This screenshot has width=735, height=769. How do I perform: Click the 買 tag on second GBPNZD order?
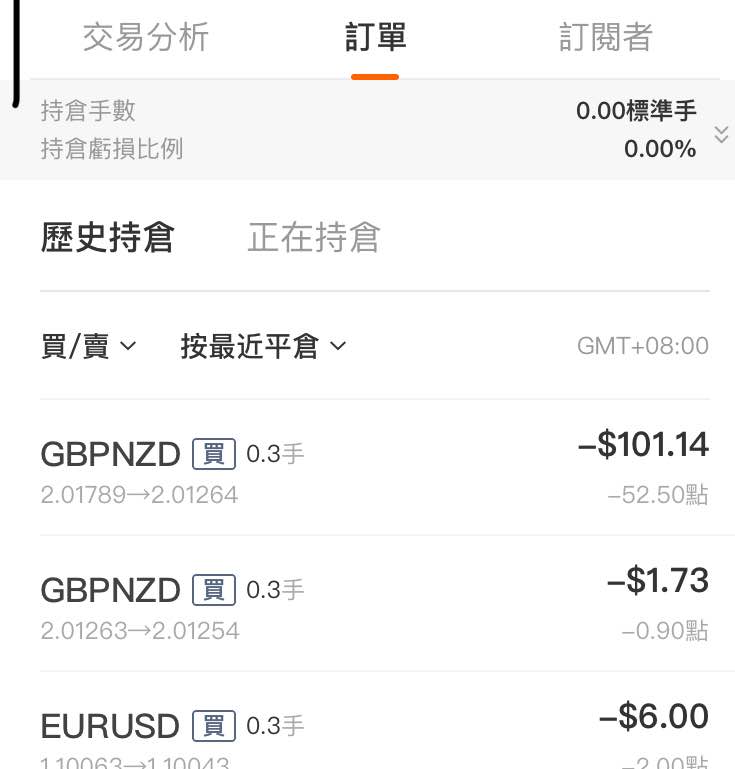click(214, 590)
